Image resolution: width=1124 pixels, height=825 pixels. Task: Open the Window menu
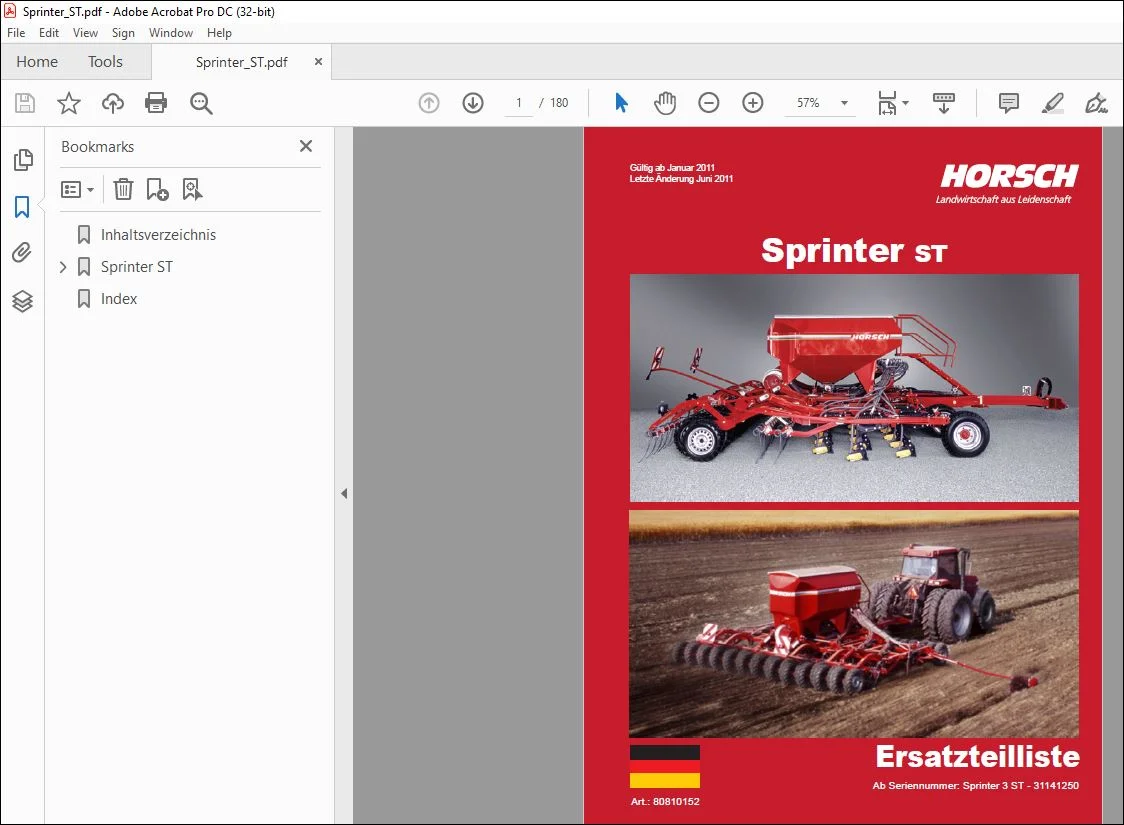(x=171, y=33)
